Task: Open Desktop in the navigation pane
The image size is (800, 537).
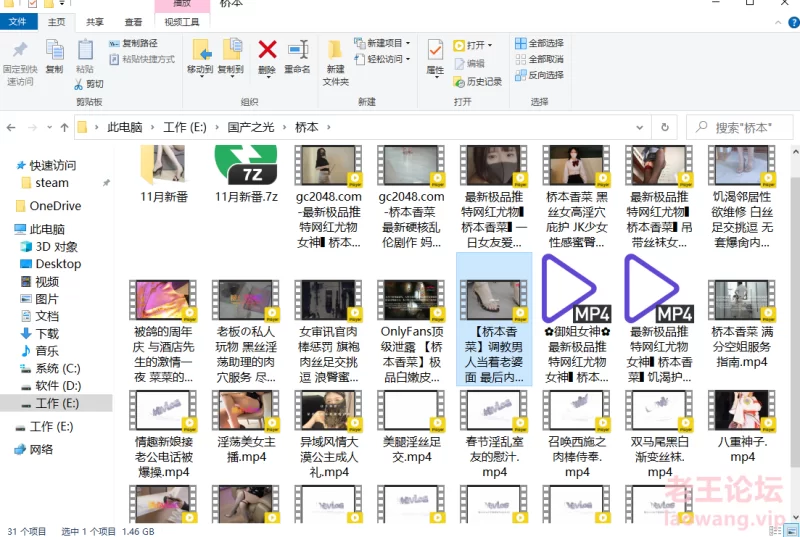Action: 51,264
